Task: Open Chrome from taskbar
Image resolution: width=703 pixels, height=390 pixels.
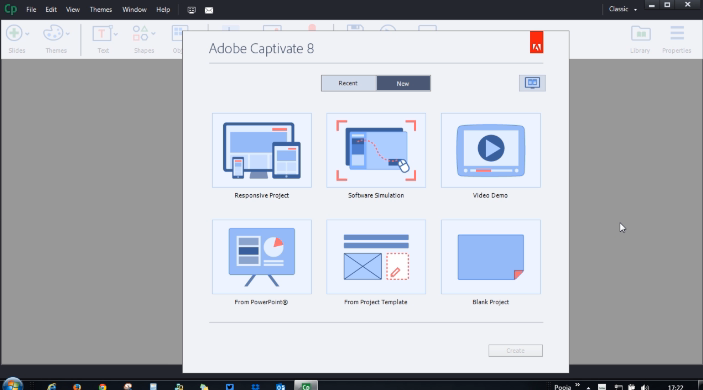Action: tap(103, 386)
